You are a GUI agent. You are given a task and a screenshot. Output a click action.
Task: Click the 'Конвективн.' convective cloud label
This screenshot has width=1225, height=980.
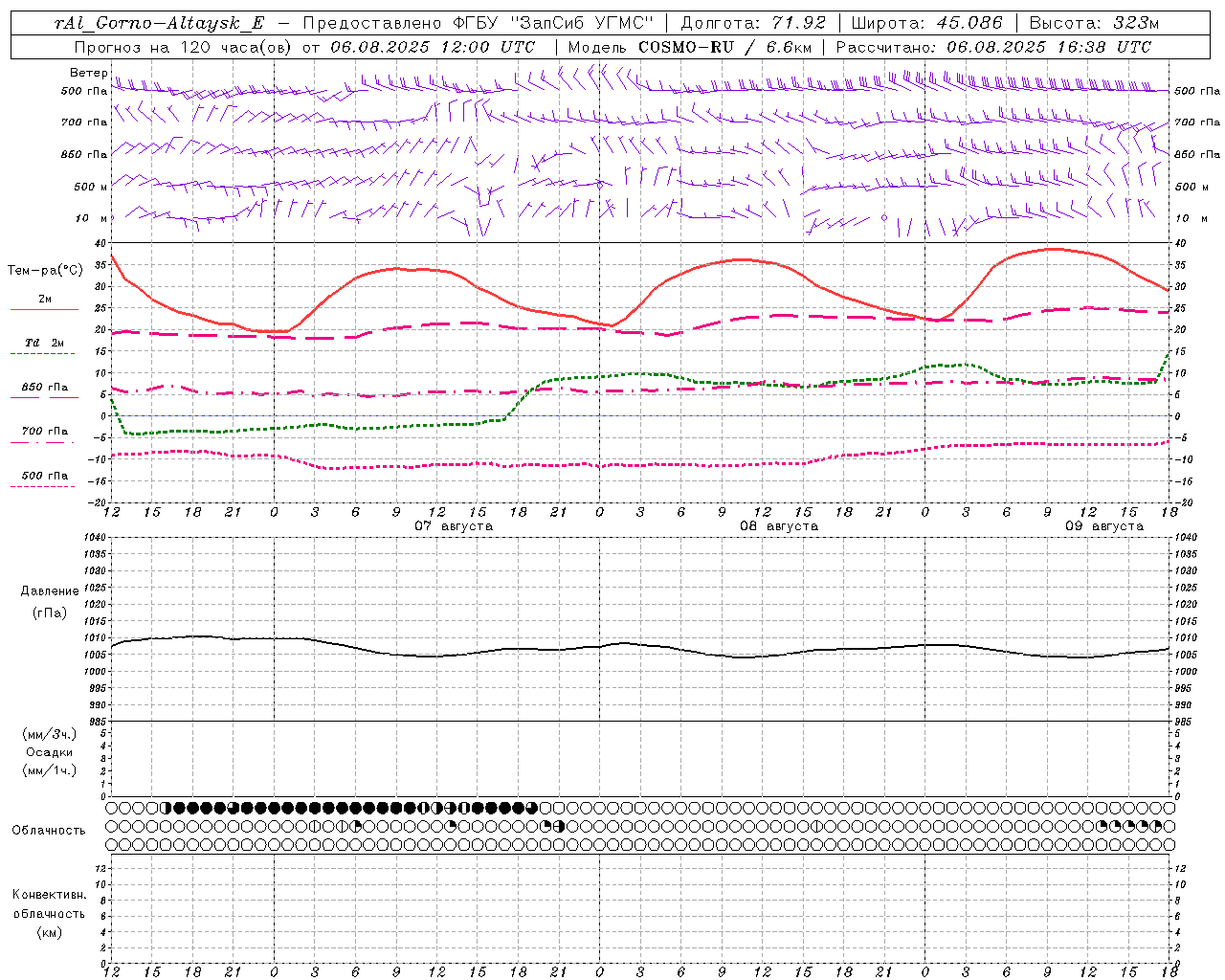click(50, 895)
